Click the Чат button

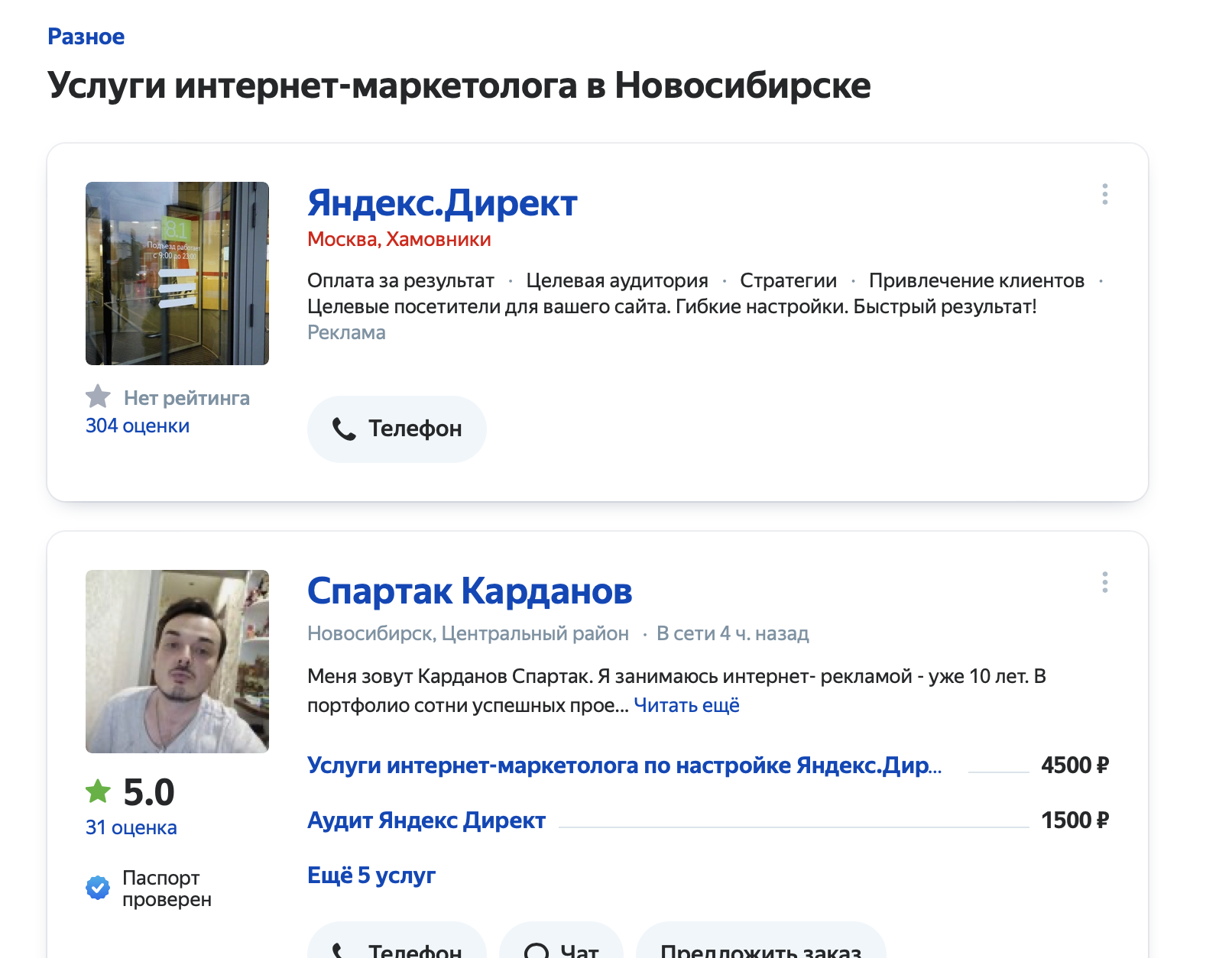(561, 941)
